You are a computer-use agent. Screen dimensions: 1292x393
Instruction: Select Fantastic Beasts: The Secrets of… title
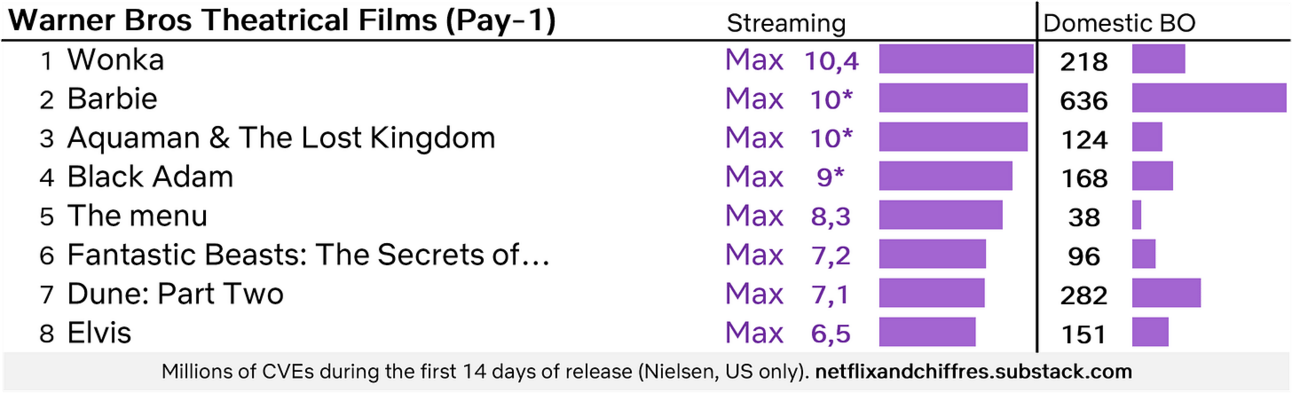[309, 255]
